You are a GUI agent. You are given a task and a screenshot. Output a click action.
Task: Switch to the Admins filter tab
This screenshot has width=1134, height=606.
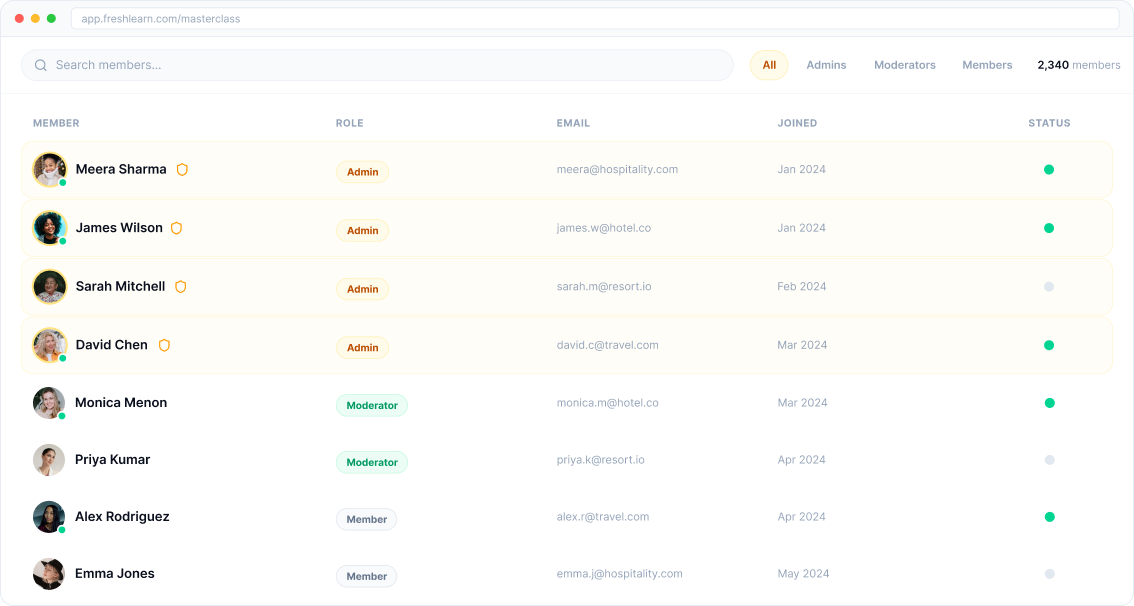click(x=826, y=65)
